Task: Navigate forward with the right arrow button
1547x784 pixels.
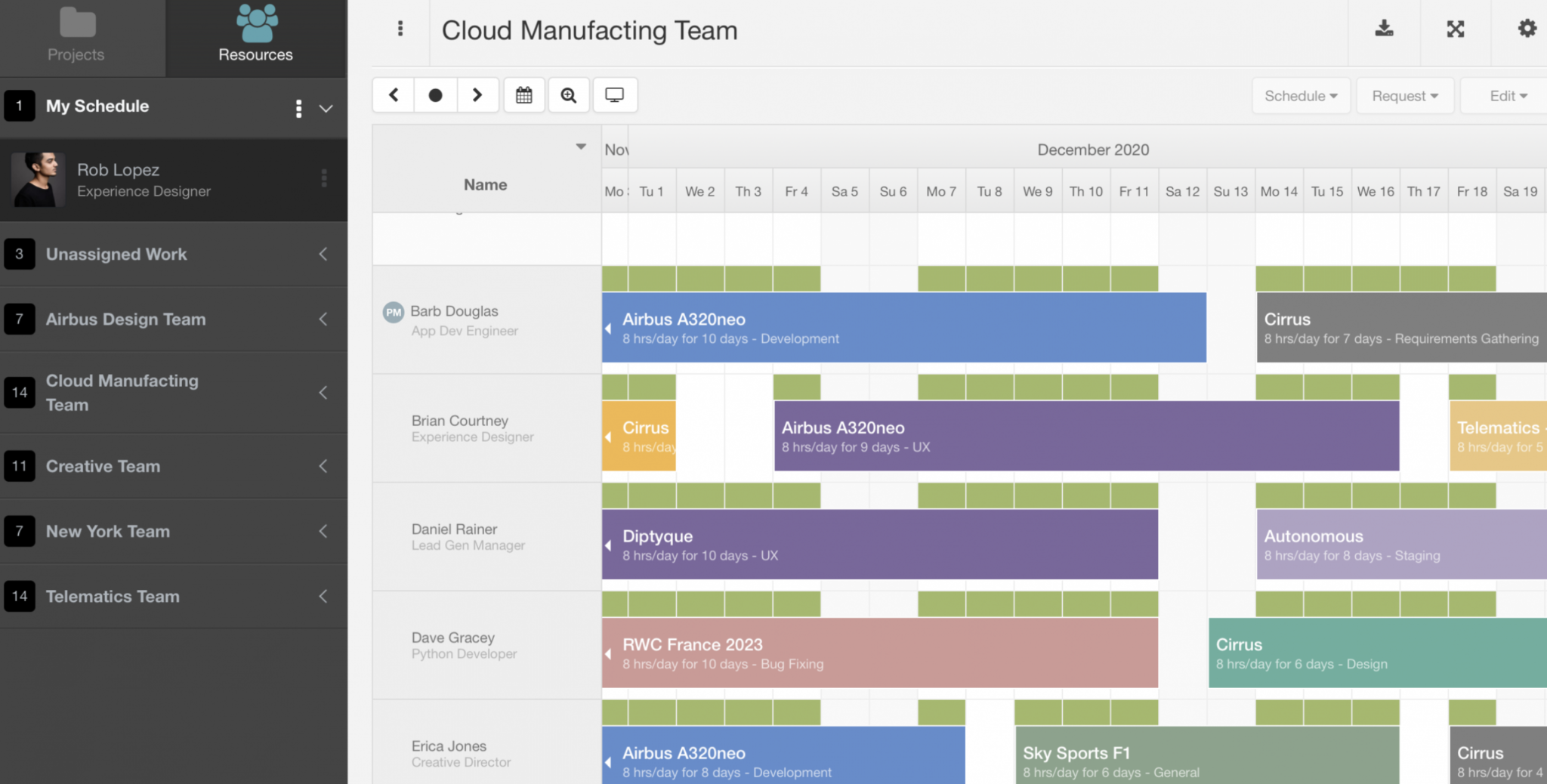Action: click(x=478, y=94)
